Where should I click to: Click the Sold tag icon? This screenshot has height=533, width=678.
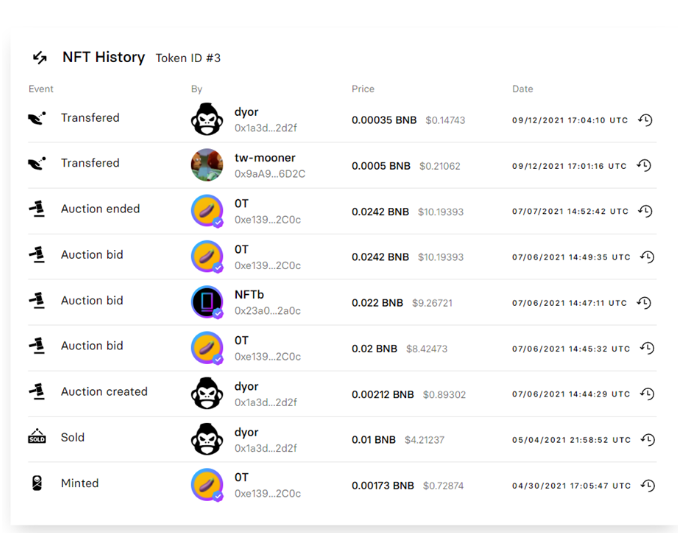tap(36, 437)
